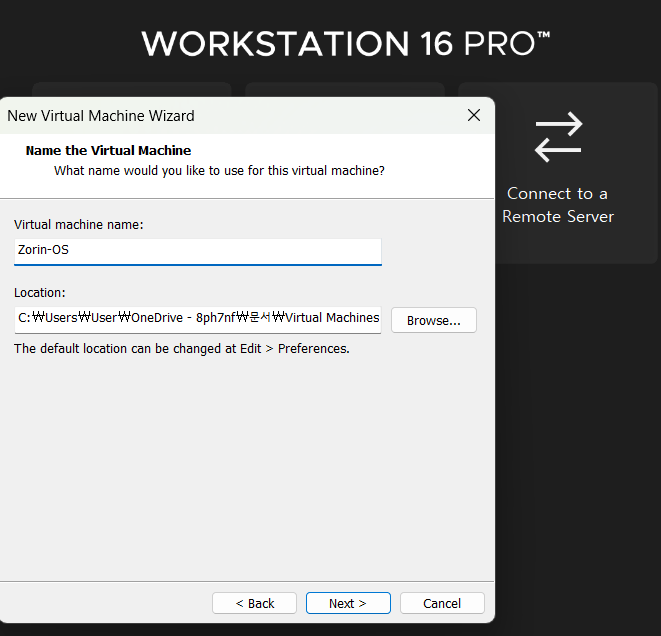Cancel the New Virtual Machine Wizard

442,603
